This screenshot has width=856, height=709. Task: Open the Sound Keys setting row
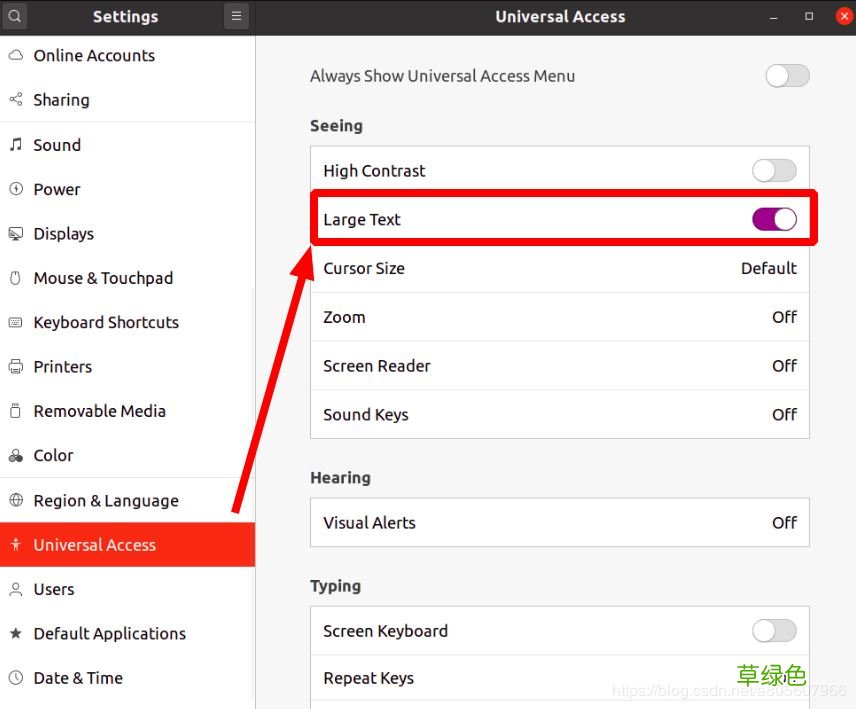(x=559, y=415)
